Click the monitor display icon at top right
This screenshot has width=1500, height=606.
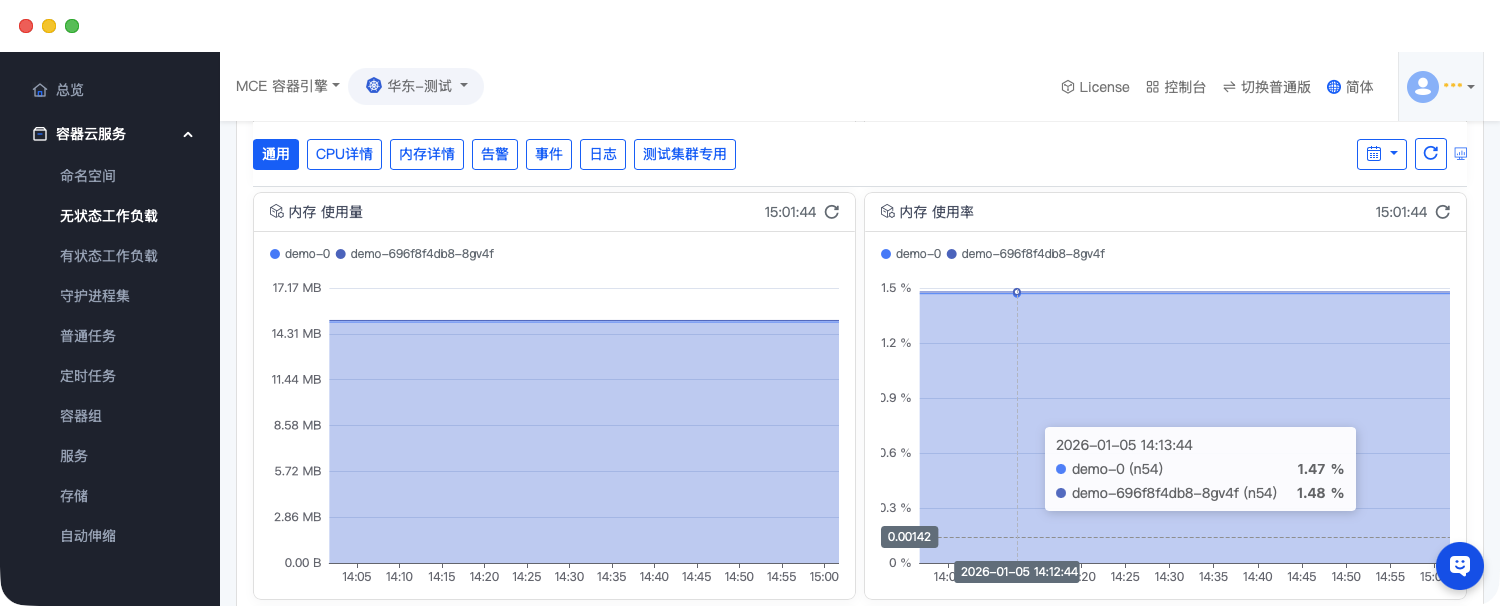pyautogui.click(x=1460, y=154)
